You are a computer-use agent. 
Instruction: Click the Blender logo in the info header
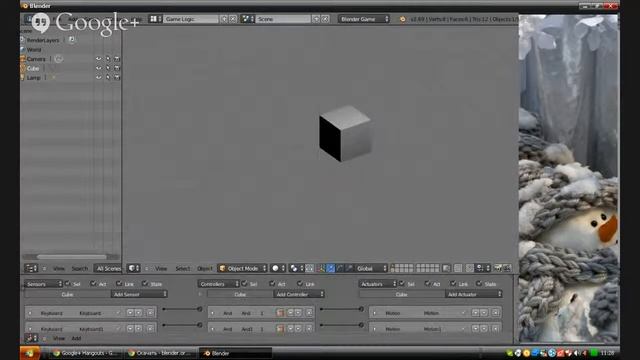pos(402,19)
